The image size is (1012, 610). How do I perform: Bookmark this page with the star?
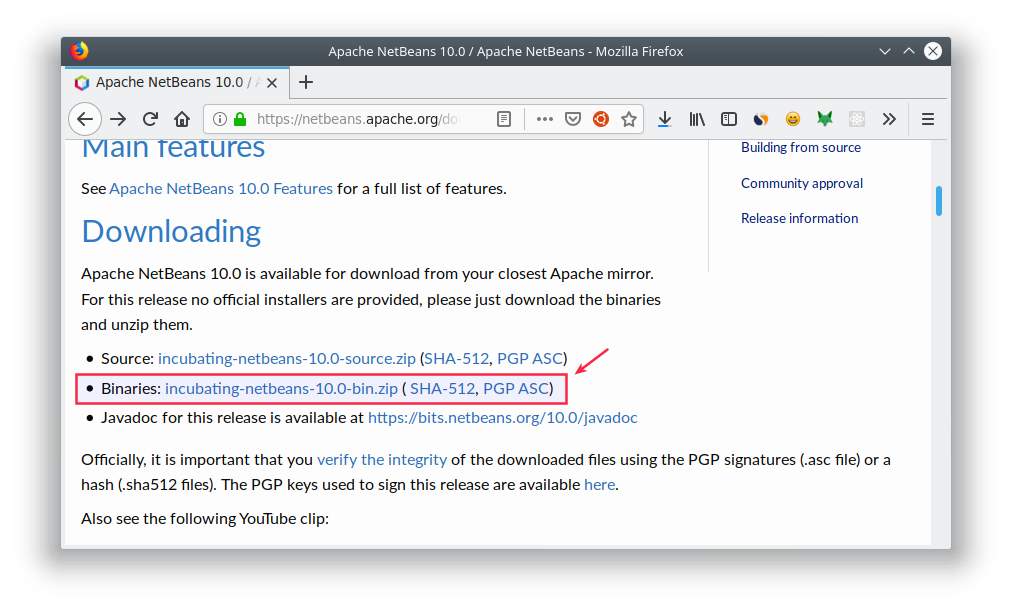[x=629, y=118]
